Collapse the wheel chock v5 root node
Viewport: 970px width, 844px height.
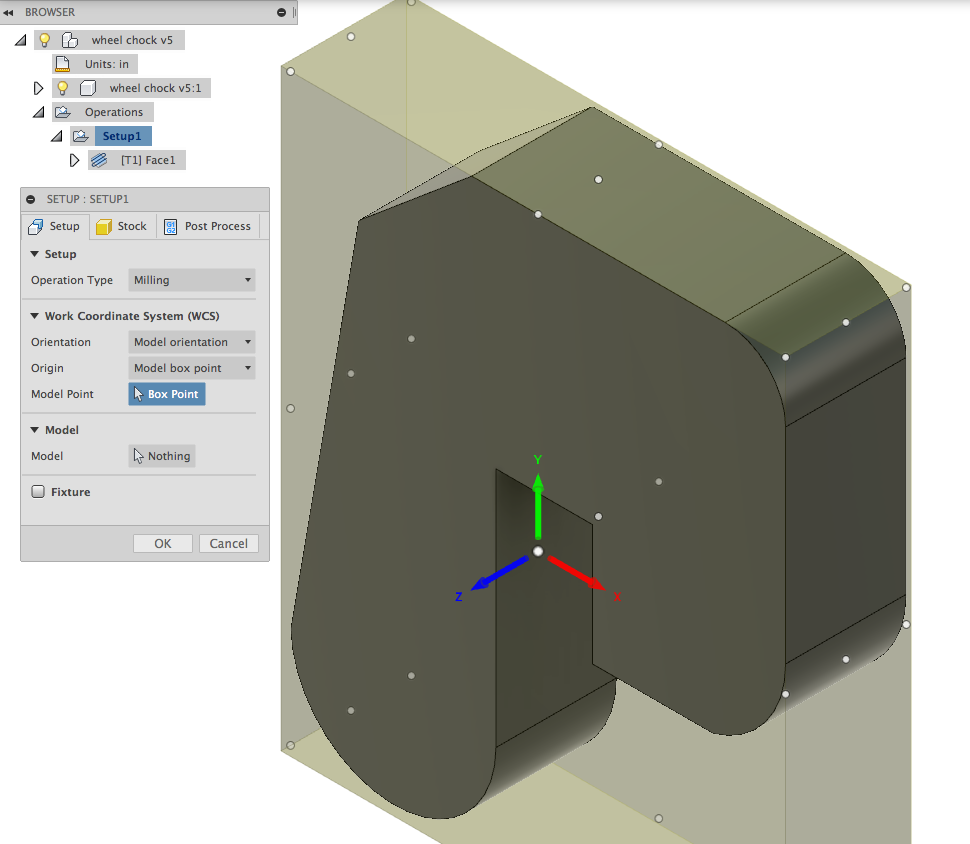pyautogui.click(x=21, y=40)
